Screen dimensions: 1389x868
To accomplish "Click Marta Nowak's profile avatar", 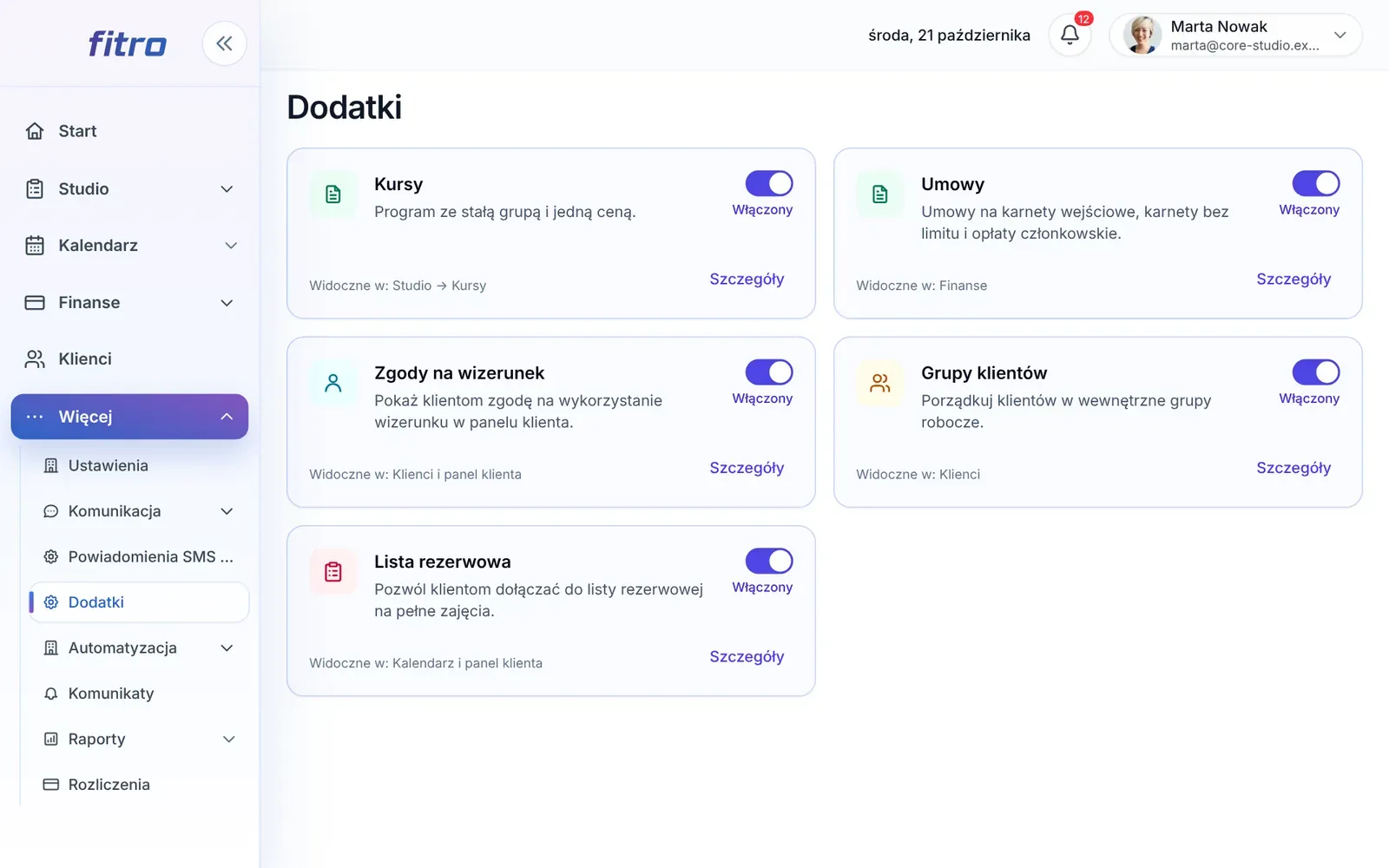I will tap(1142, 35).
